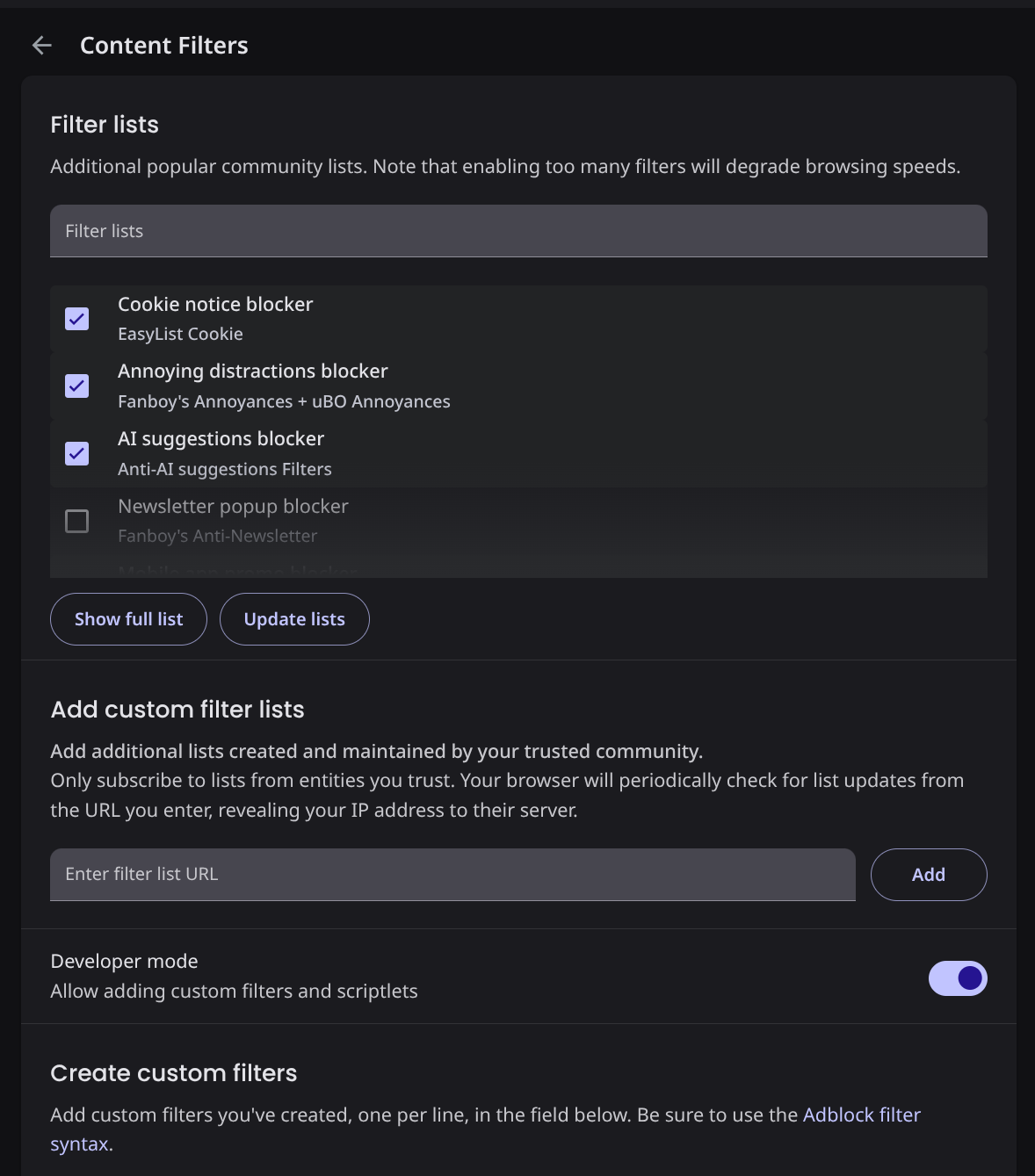
Task: Uncheck the AI suggestions blocker checkbox
Action: [x=77, y=454]
